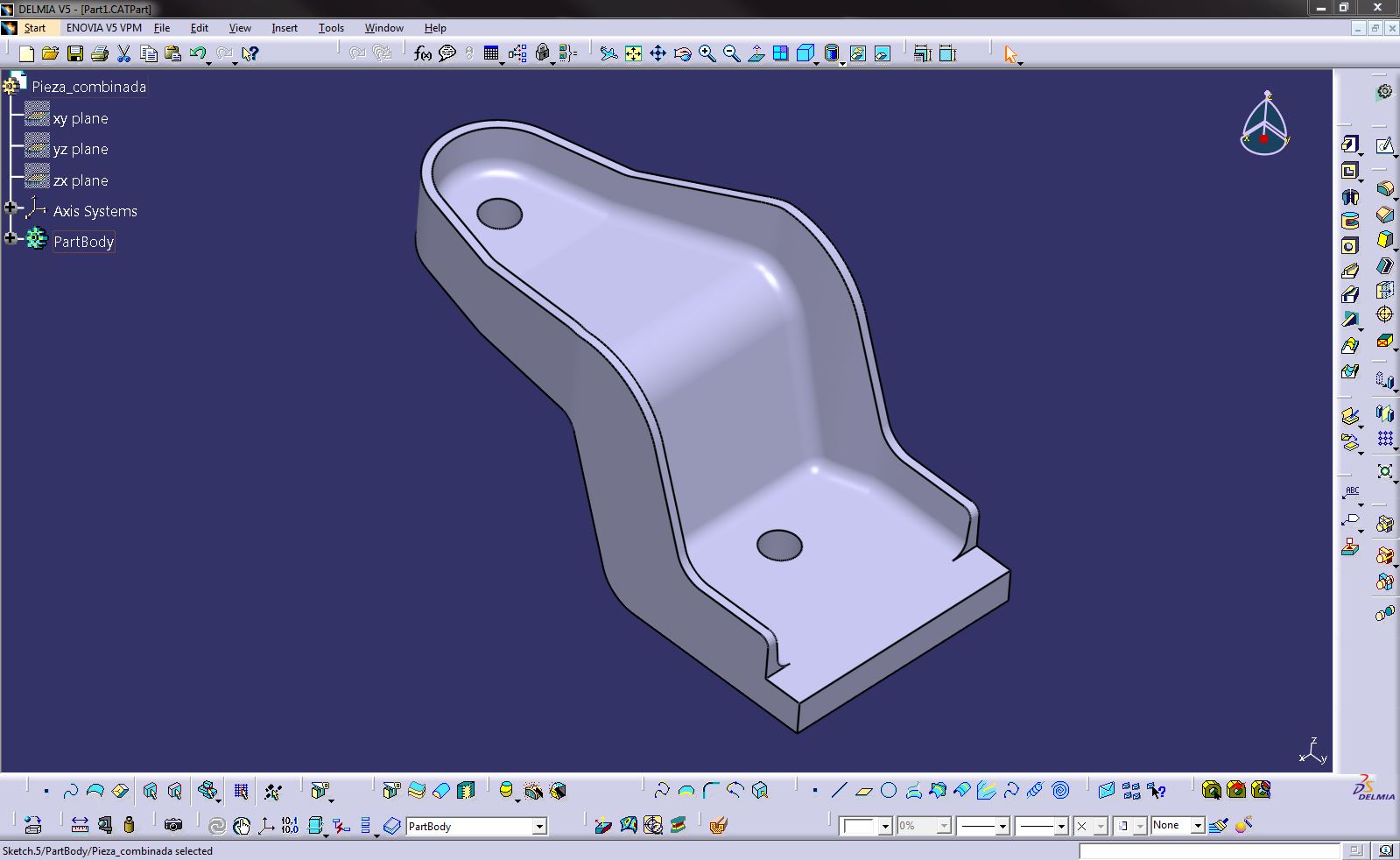This screenshot has width=1400, height=860.
Task: Click the Measure Between icon
Action: point(80,825)
